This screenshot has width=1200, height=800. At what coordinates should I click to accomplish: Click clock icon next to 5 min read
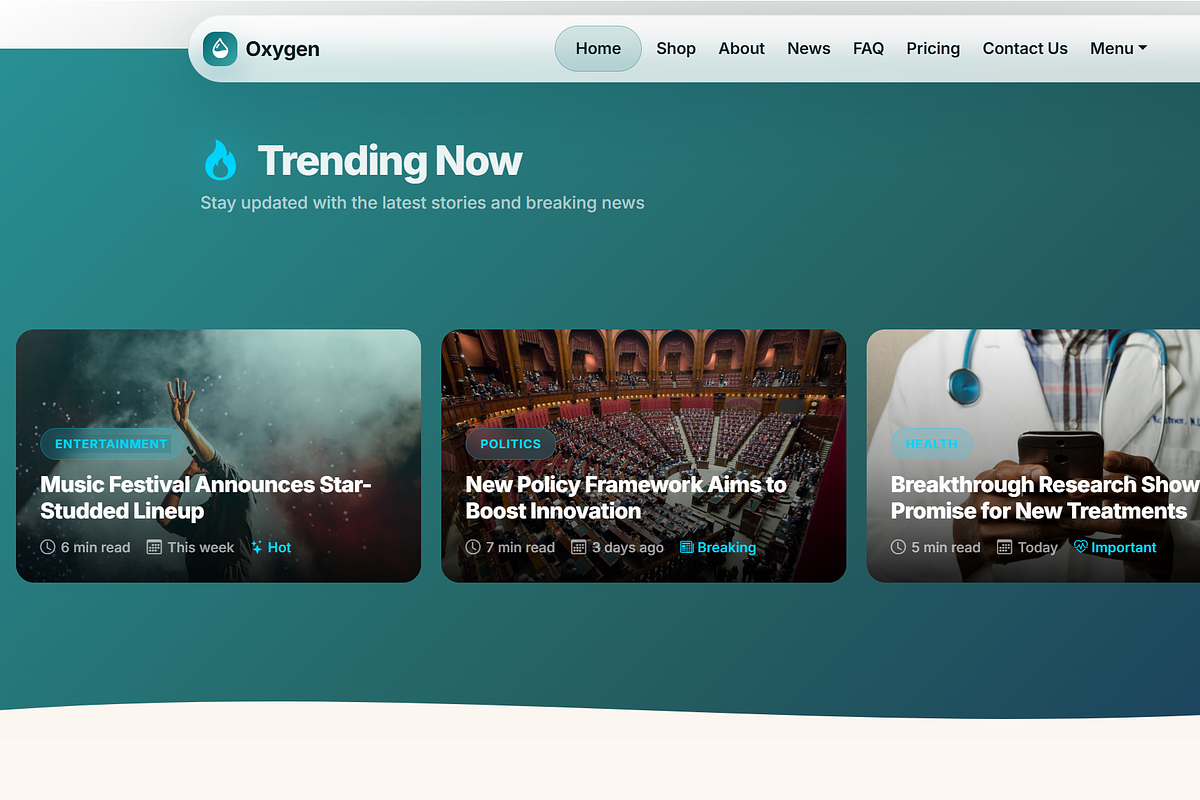click(899, 547)
